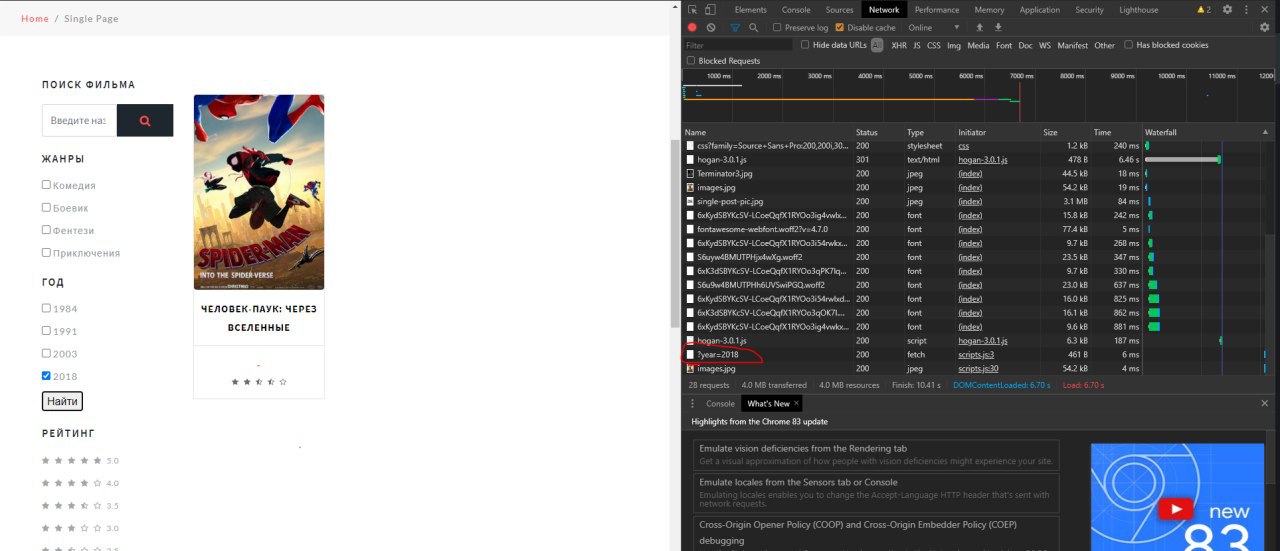The width and height of the screenshot is (1280, 551).
Task: Clear the network log
Action: coord(711,28)
